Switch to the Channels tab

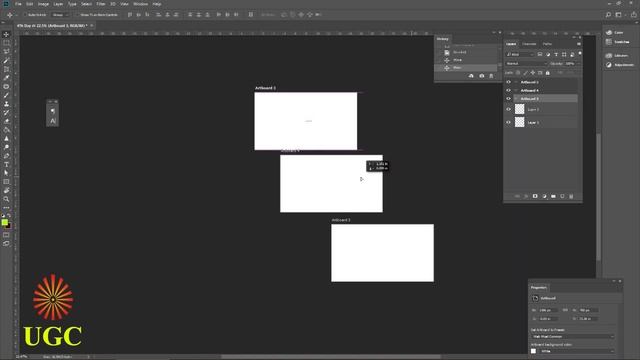529,44
